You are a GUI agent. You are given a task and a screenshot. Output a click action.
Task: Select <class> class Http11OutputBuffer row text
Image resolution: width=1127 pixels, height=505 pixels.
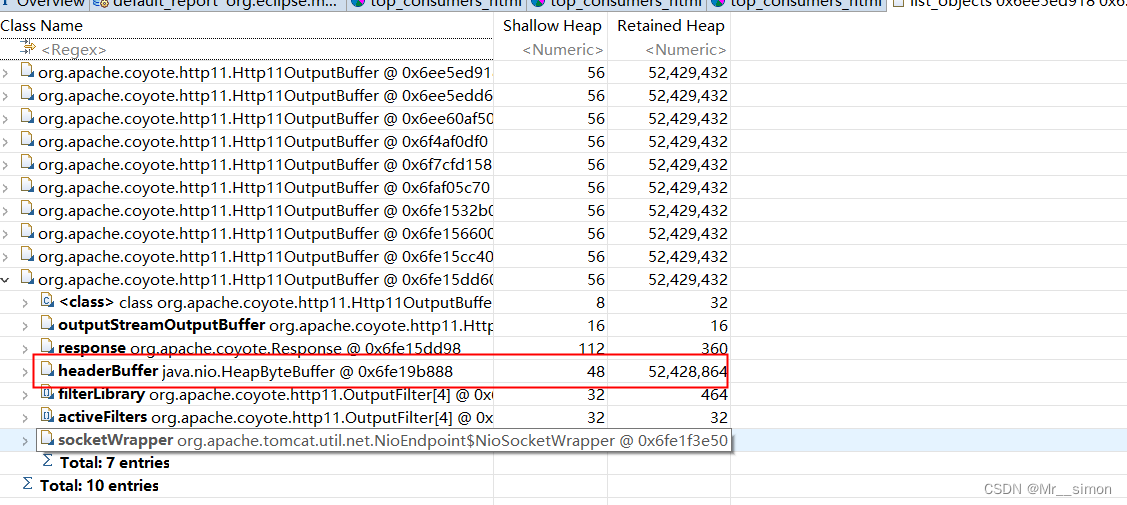pyautogui.click(x=275, y=302)
